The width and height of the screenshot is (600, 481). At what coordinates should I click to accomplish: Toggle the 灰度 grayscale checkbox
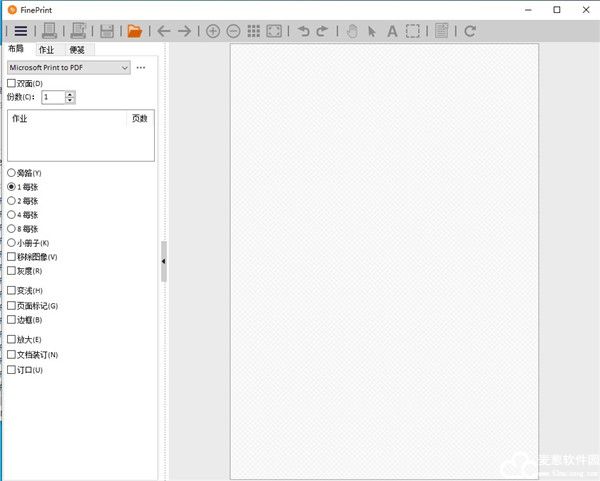(x=12, y=270)
